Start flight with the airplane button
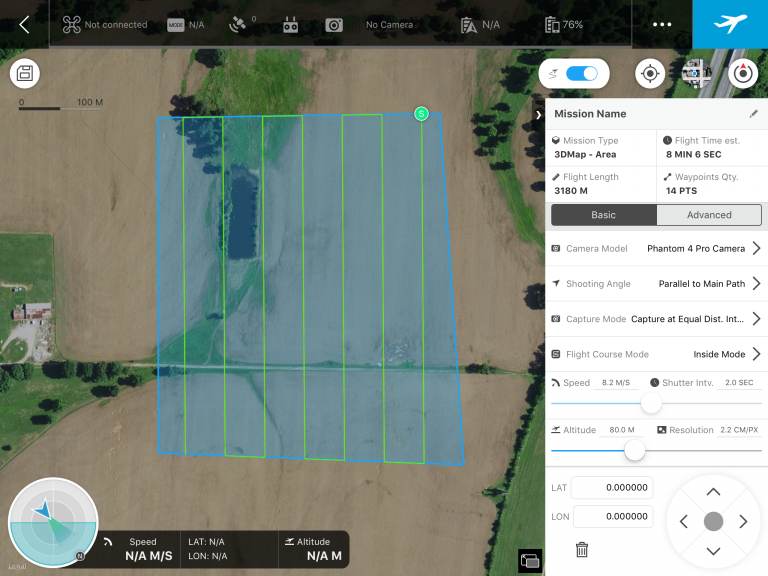768x576 pixels. [730, 24]
